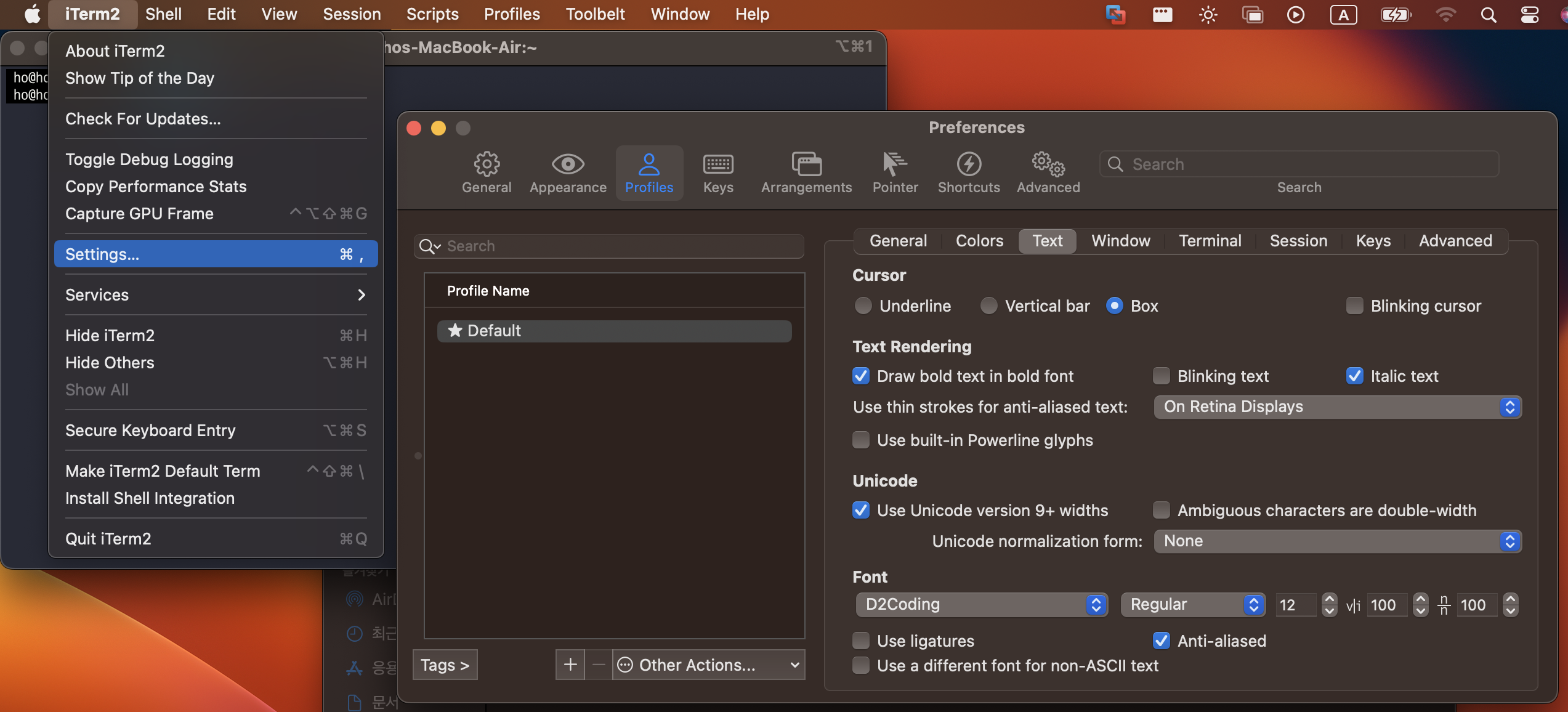Click the add profile plus button
1568x712 pixels.
coord(570,665)
